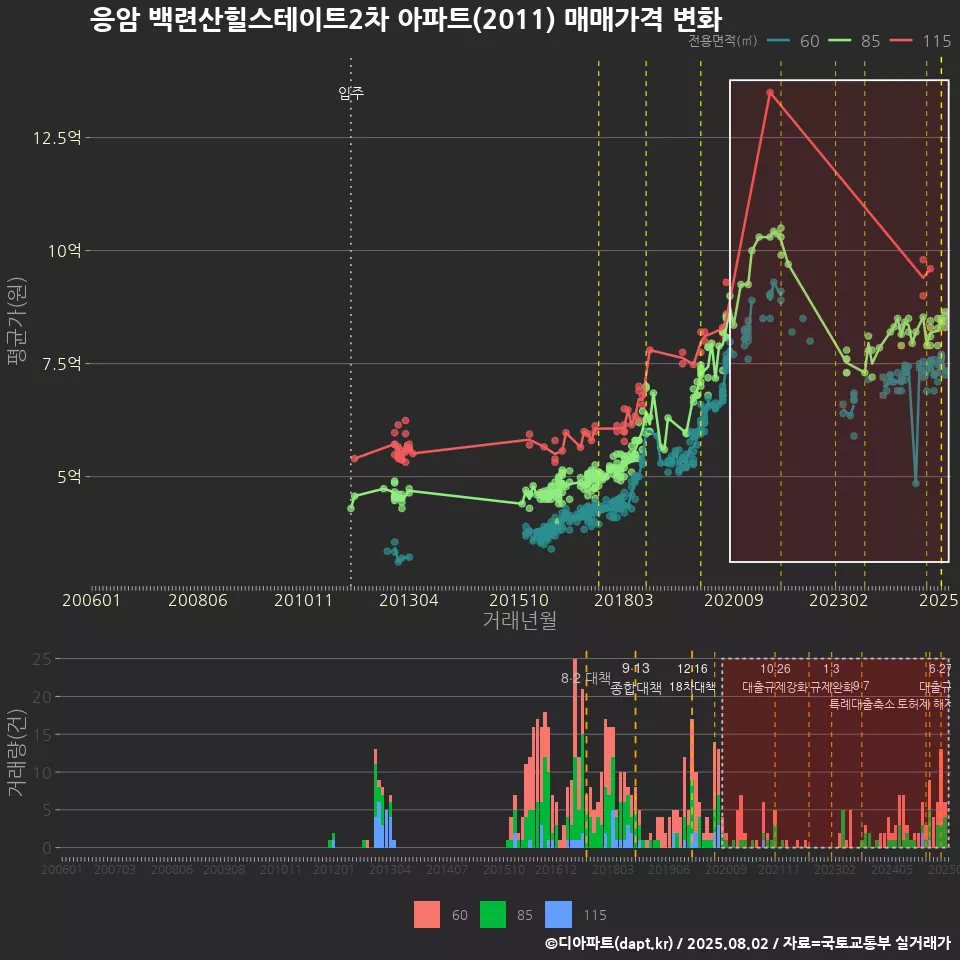Viewport: 960px width, 960px height.
Task: Click the lowest dip point of the teal 60 line
Action: (916, 483)
